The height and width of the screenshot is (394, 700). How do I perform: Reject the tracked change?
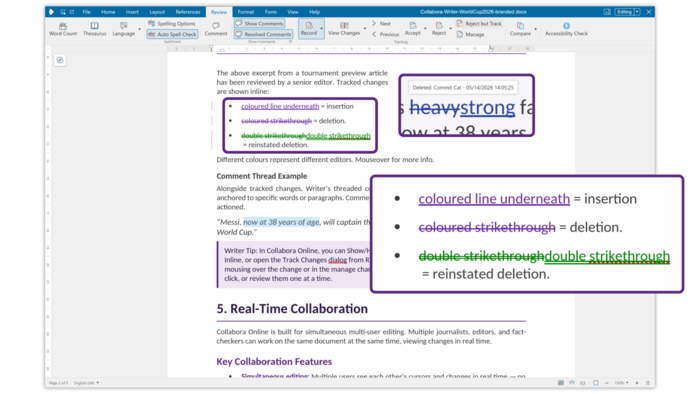pos(438,29)
